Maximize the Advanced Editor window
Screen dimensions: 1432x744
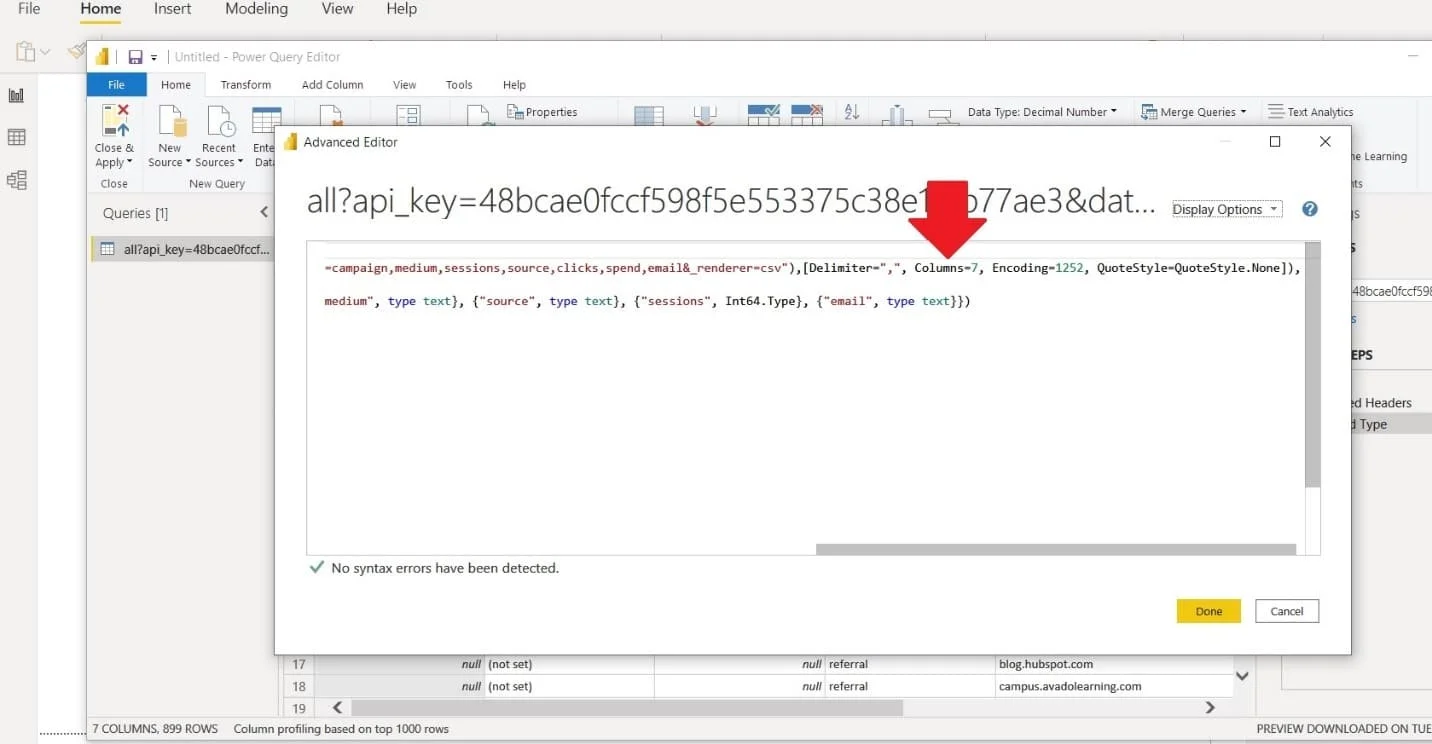(x=1275, y=142)
